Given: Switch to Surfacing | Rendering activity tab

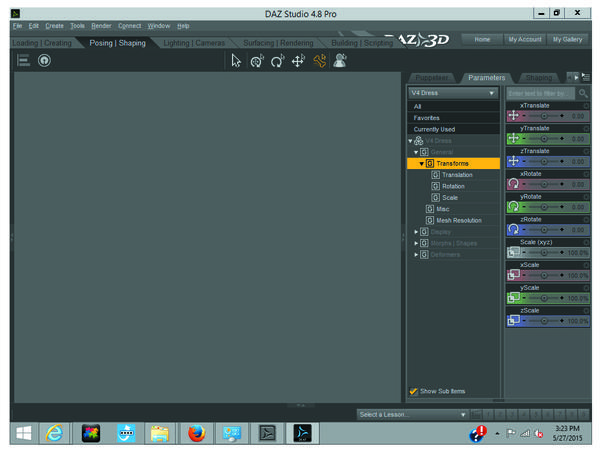Looking at the screenshot, I should 278,43.
